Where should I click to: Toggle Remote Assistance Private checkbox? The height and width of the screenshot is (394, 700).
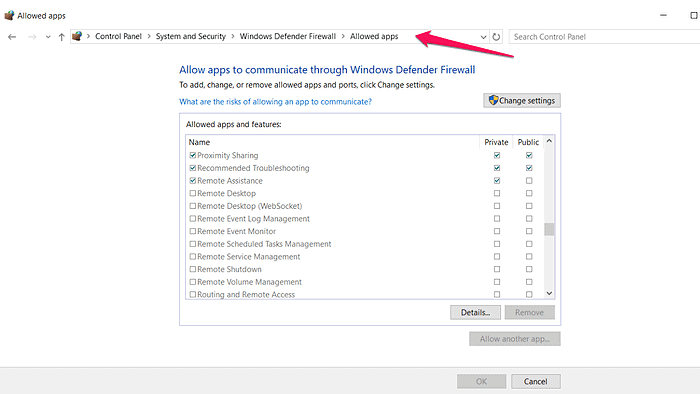[497, 181]
